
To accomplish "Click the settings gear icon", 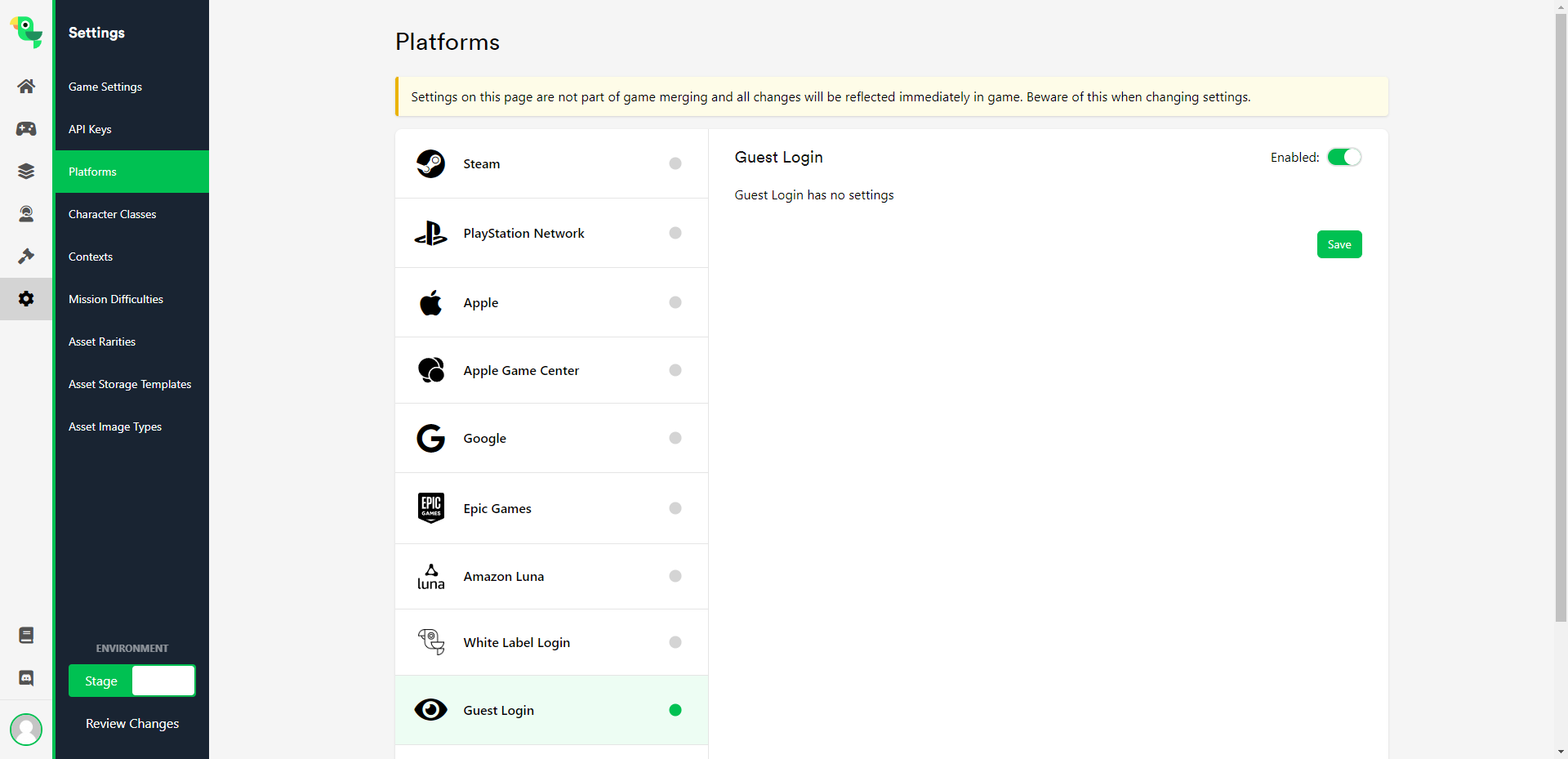I will 26,299.
